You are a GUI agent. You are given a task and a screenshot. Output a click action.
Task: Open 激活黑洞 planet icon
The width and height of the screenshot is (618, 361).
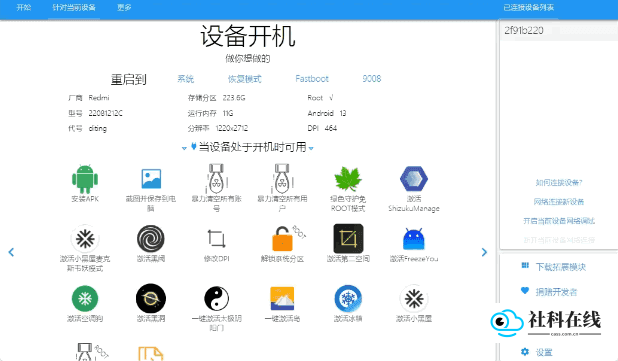(151, 298)
